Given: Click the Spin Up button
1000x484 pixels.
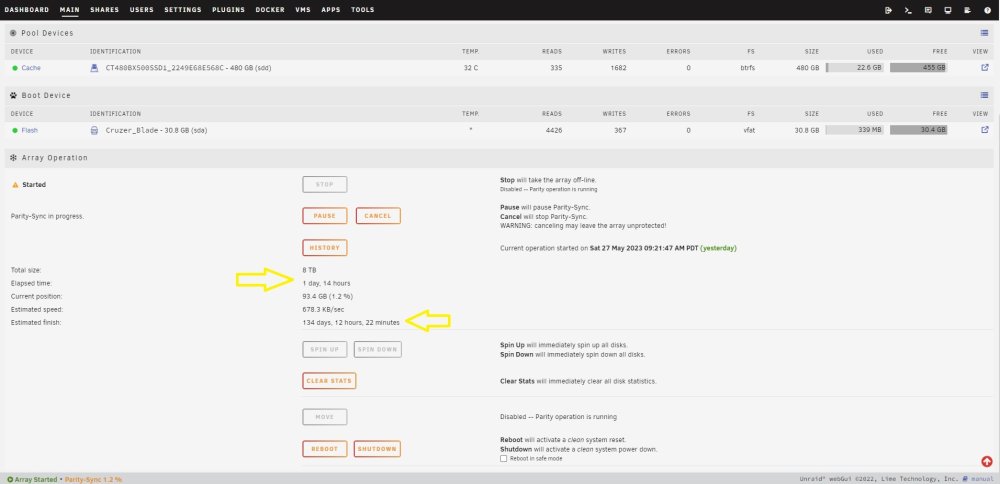Looking at the screenshot, I should click(x=325, y=349).
